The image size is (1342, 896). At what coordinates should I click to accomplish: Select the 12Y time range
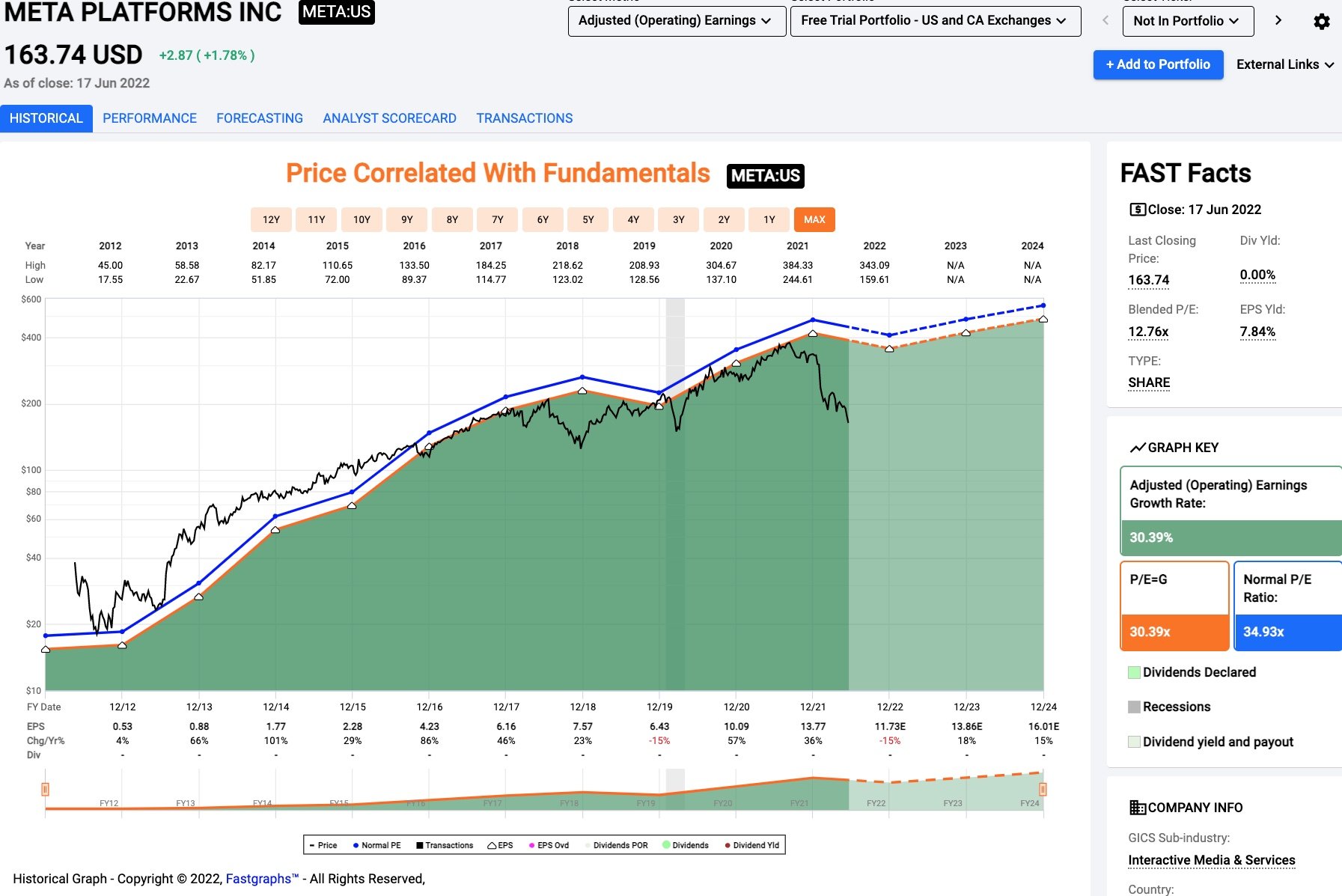tap(271, 219)
